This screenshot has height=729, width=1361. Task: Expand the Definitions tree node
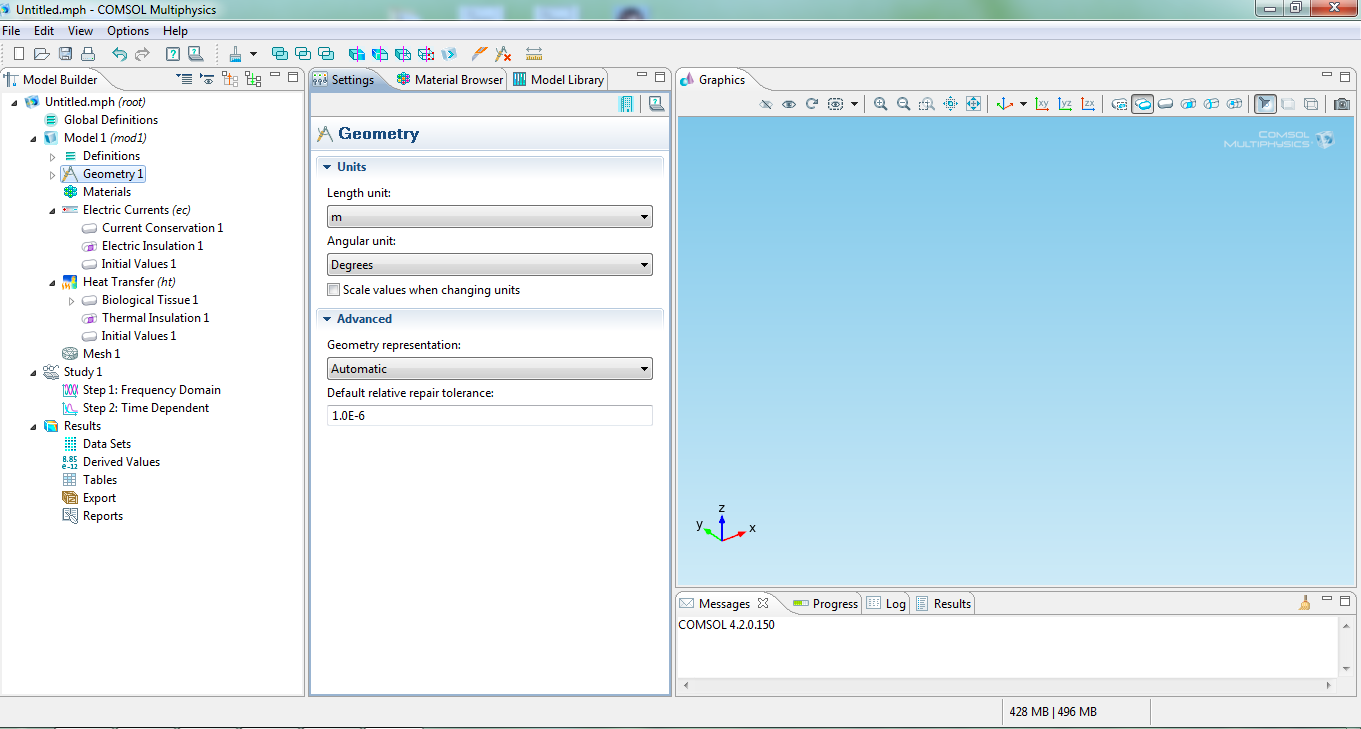(x=53, y=157)
